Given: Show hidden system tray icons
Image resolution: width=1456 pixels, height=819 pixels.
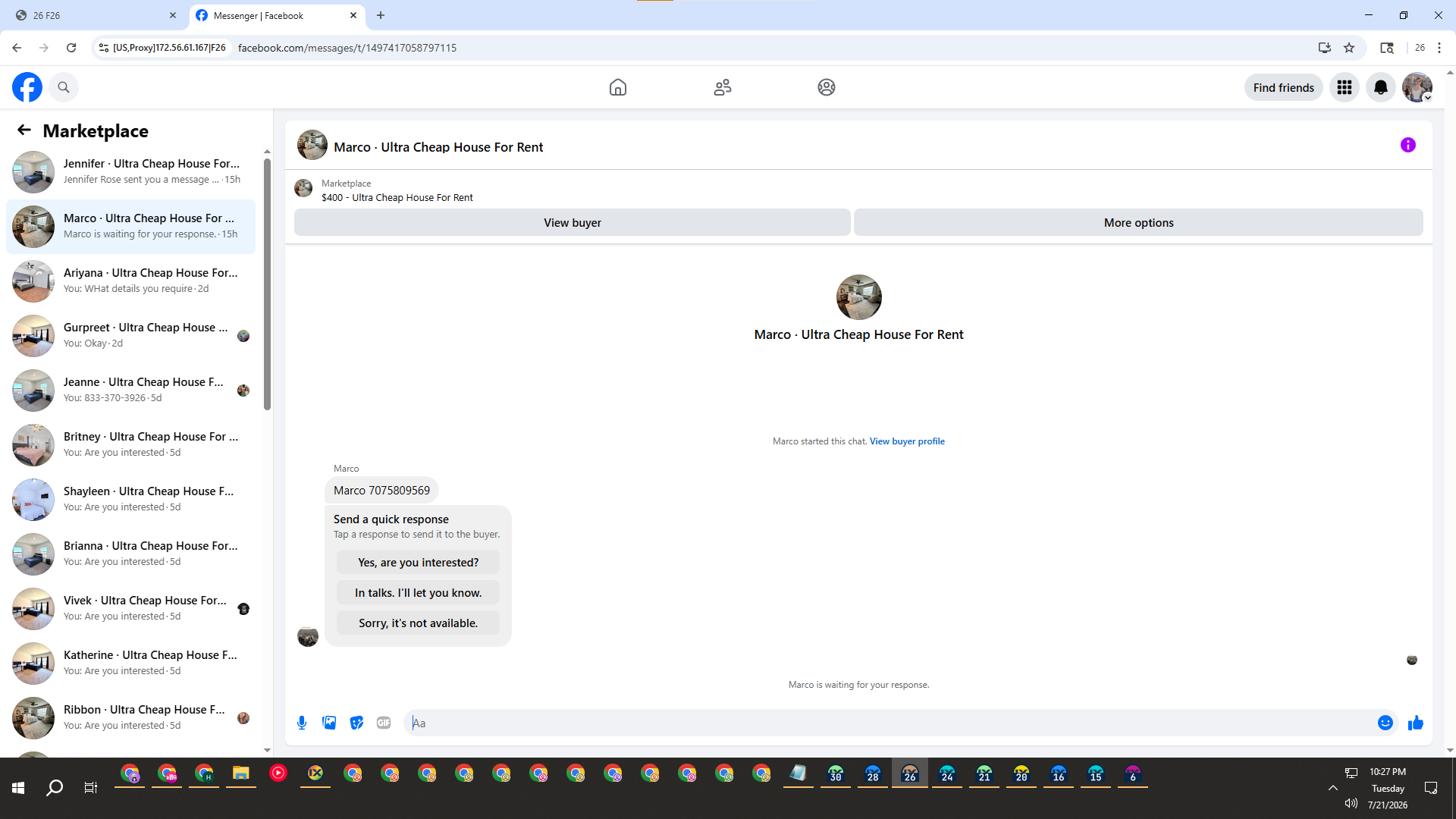Looking at the screenshot, I should pyautogui.click(x=1332, y=788).
